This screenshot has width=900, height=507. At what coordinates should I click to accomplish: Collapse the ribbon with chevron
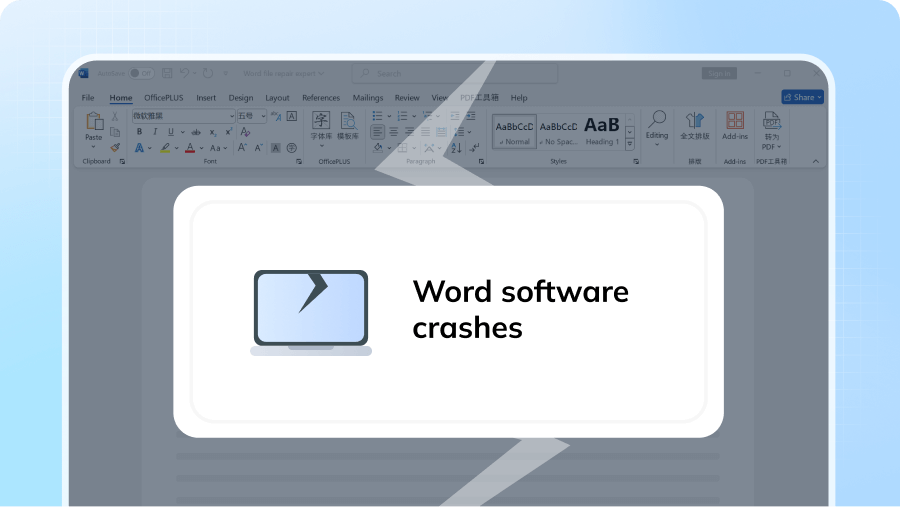816,161
